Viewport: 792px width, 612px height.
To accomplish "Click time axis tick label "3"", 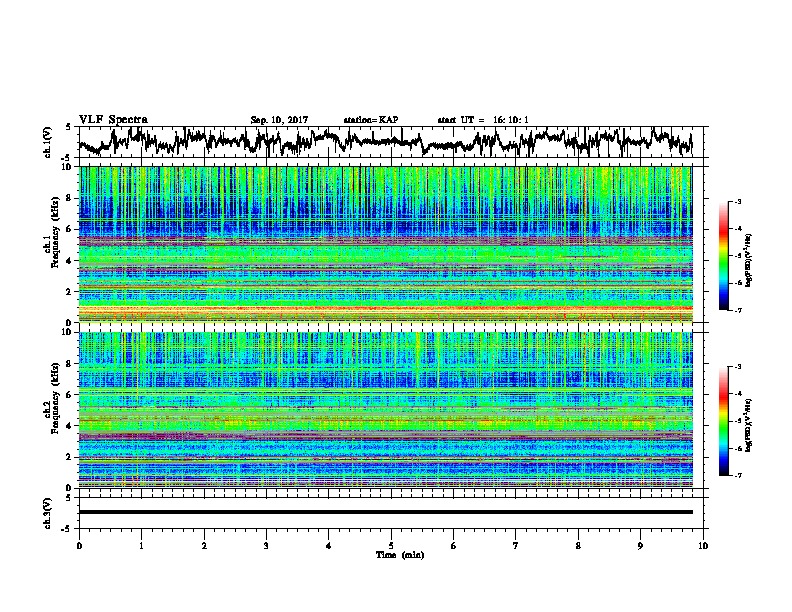I will click(x=266, y=546).
